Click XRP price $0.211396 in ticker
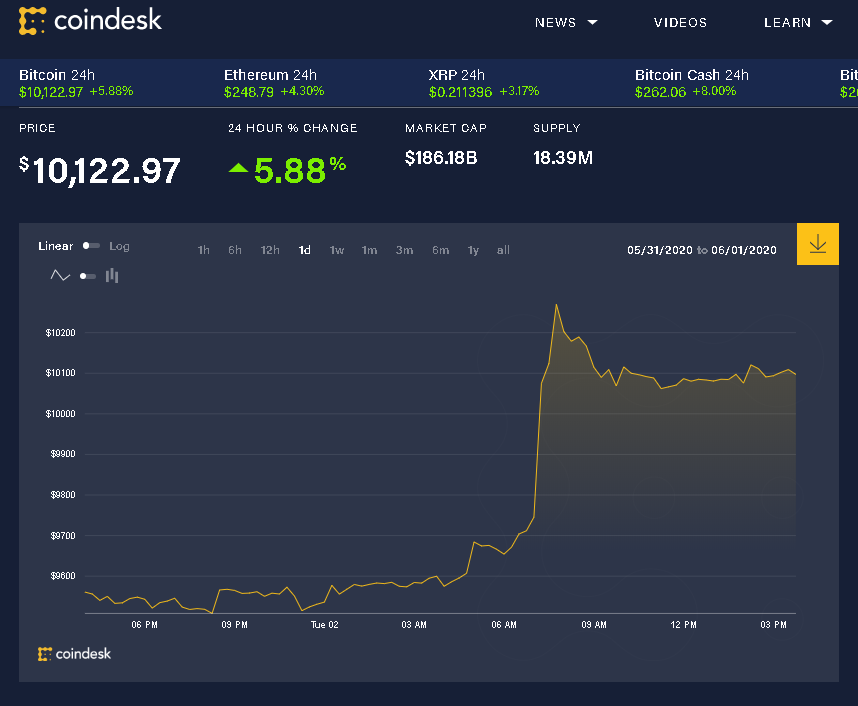The image size is (858, 706). 460,92
